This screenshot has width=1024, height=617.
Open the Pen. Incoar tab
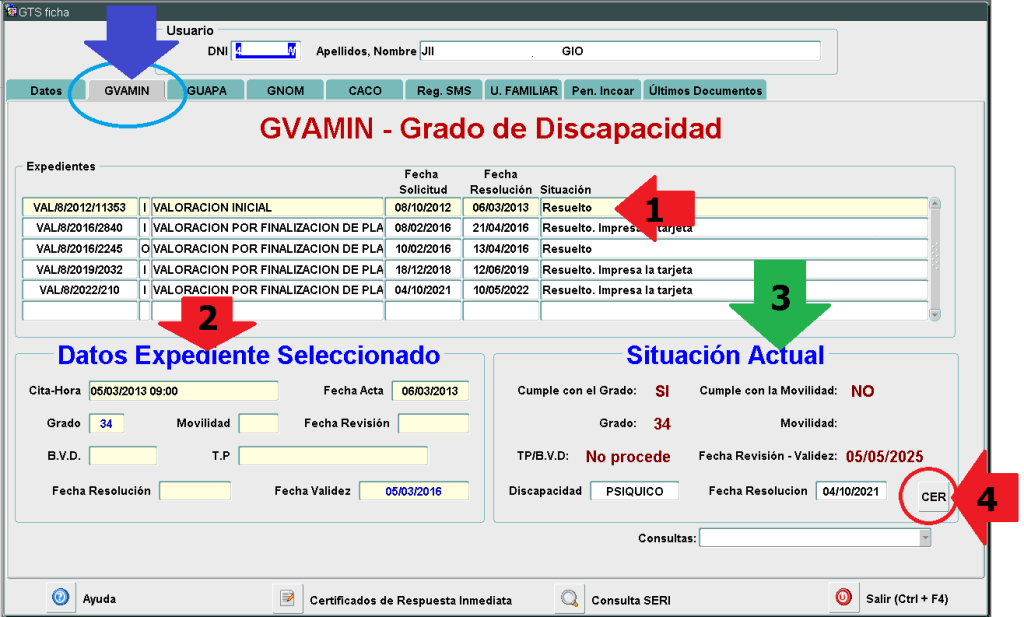[x=602, y=90]
